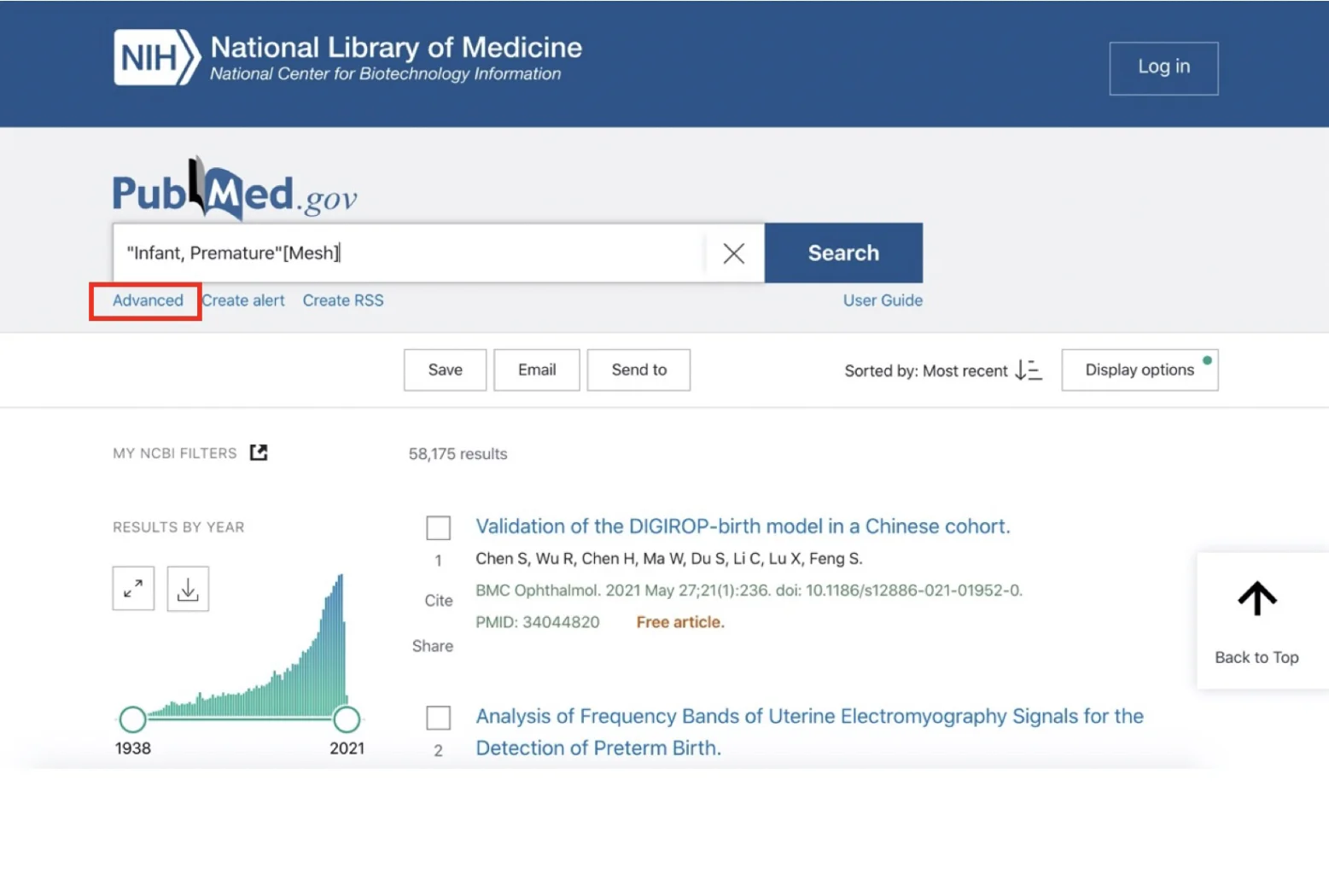Image resolution: width=1329 pixels, height=896 pixels.
Task: Open the Save results menu
Action: [x=445, y=370]
